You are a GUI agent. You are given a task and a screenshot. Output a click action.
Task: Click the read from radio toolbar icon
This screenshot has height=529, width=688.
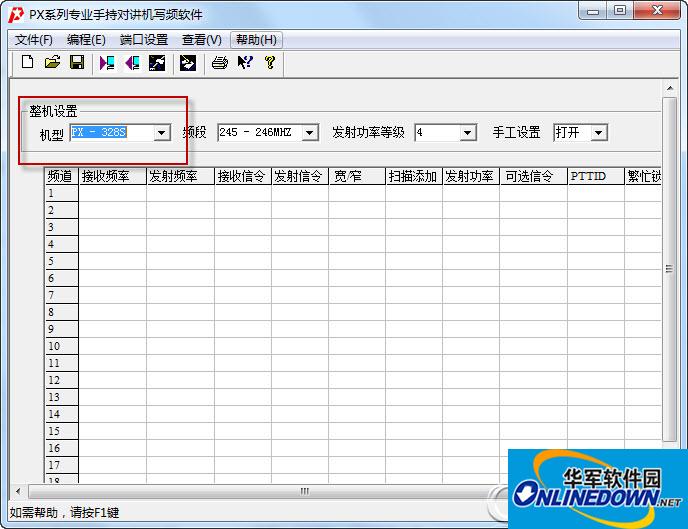coord(107,63)
